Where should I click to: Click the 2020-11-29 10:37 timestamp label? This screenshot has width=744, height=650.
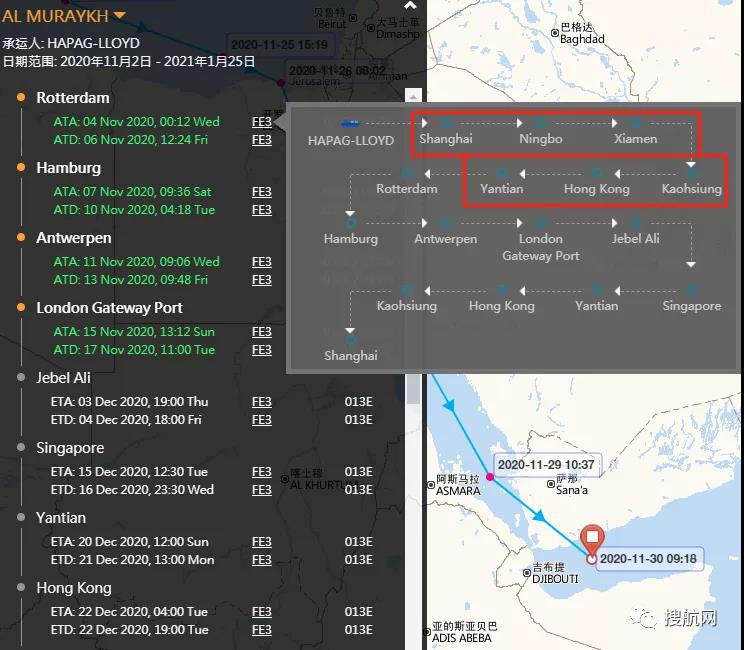(545, 465)
